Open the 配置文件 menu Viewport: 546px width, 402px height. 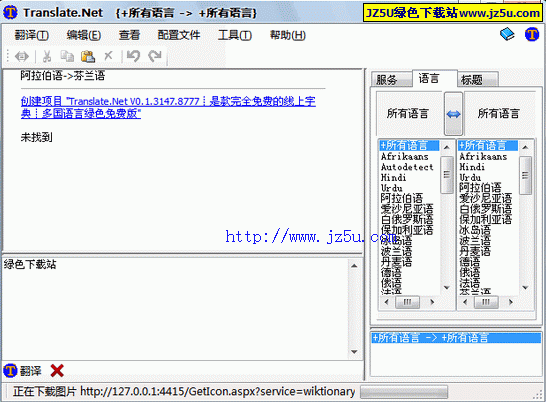tap(179, 35)
